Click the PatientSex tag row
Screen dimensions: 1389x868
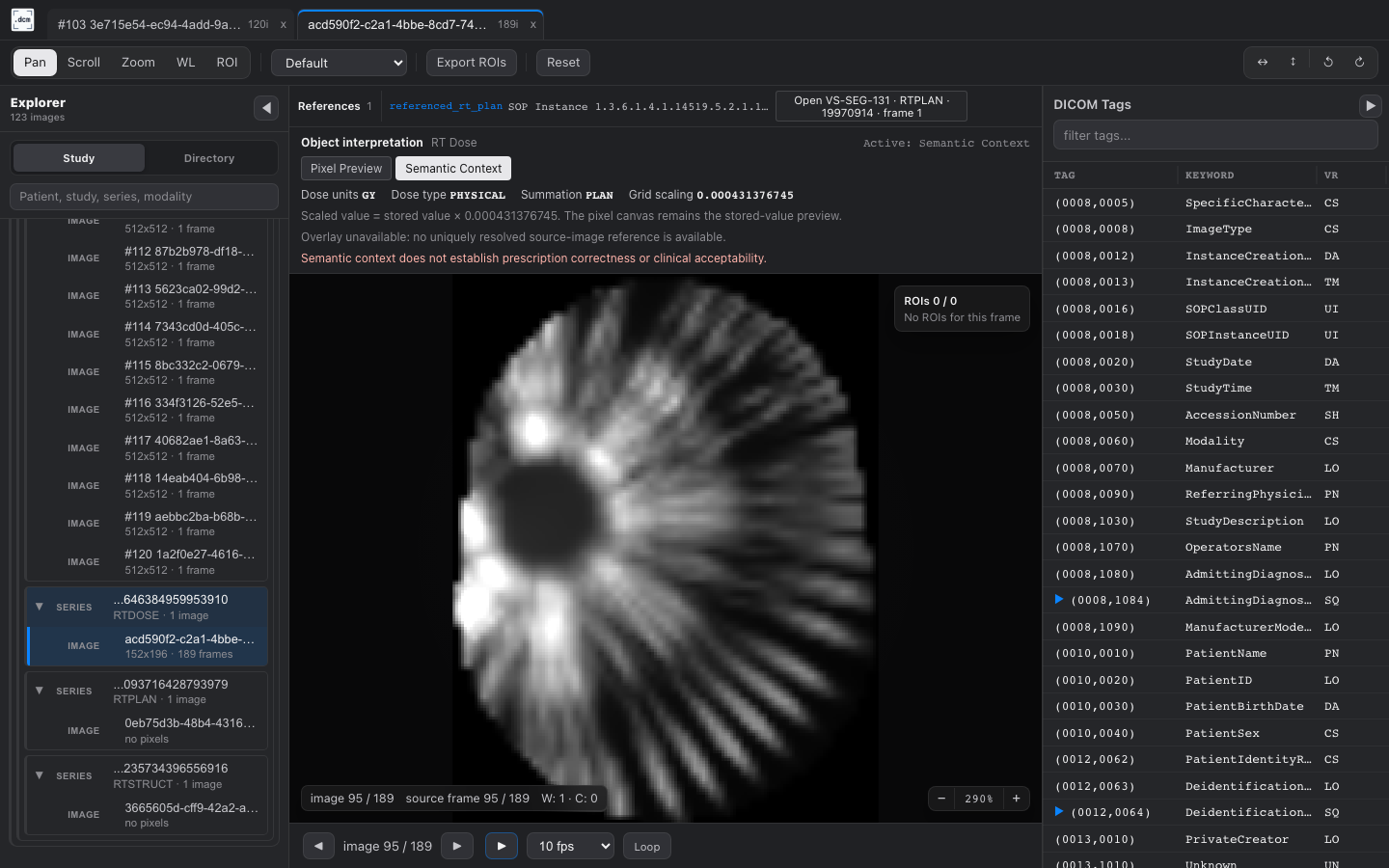click(x=1215, y=733)
